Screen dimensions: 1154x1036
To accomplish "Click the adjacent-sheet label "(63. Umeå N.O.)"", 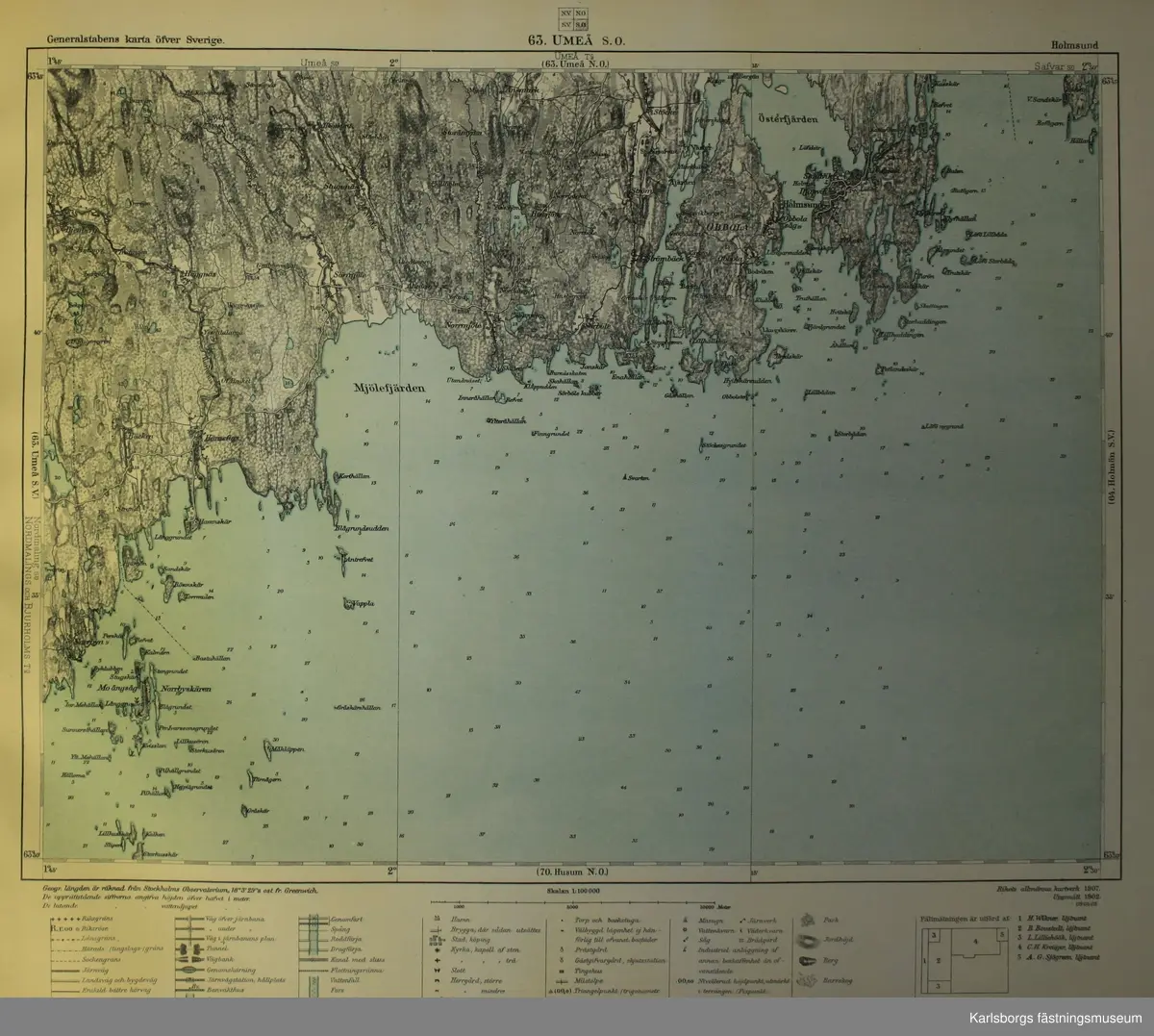I will tap(577, 65).
